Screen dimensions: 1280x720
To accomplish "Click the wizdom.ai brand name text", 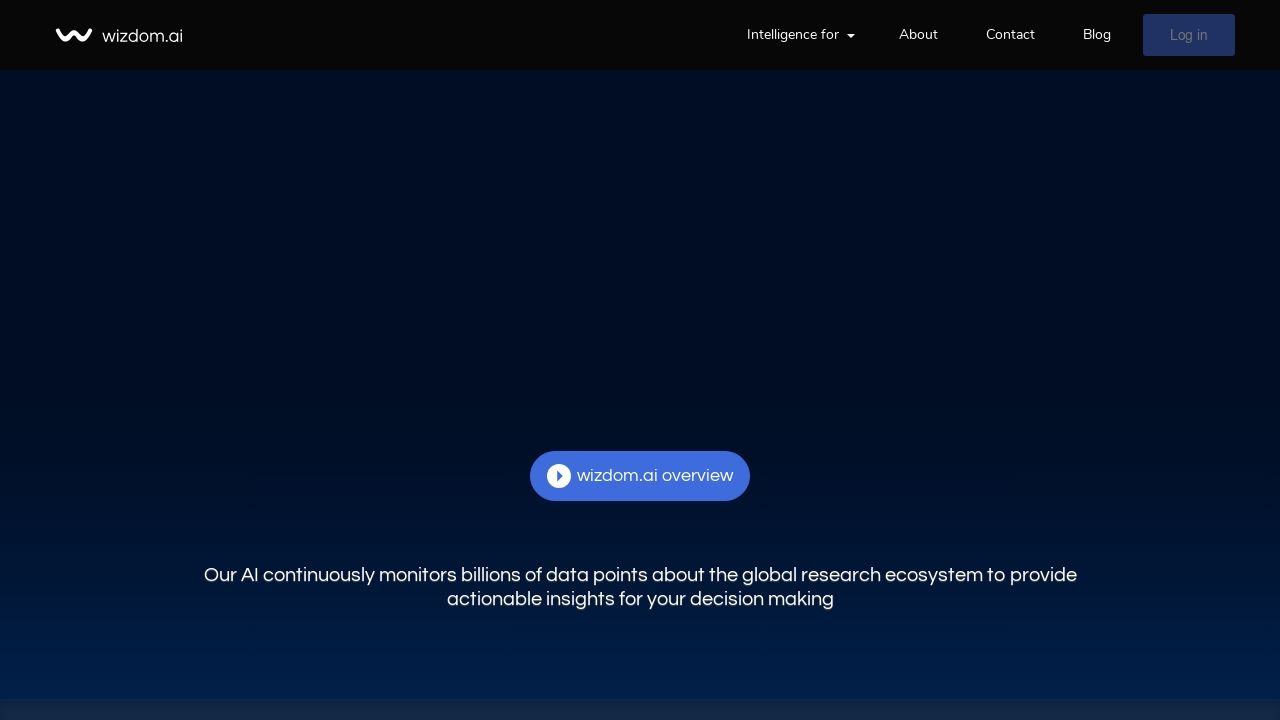I will tap(142, 36).
